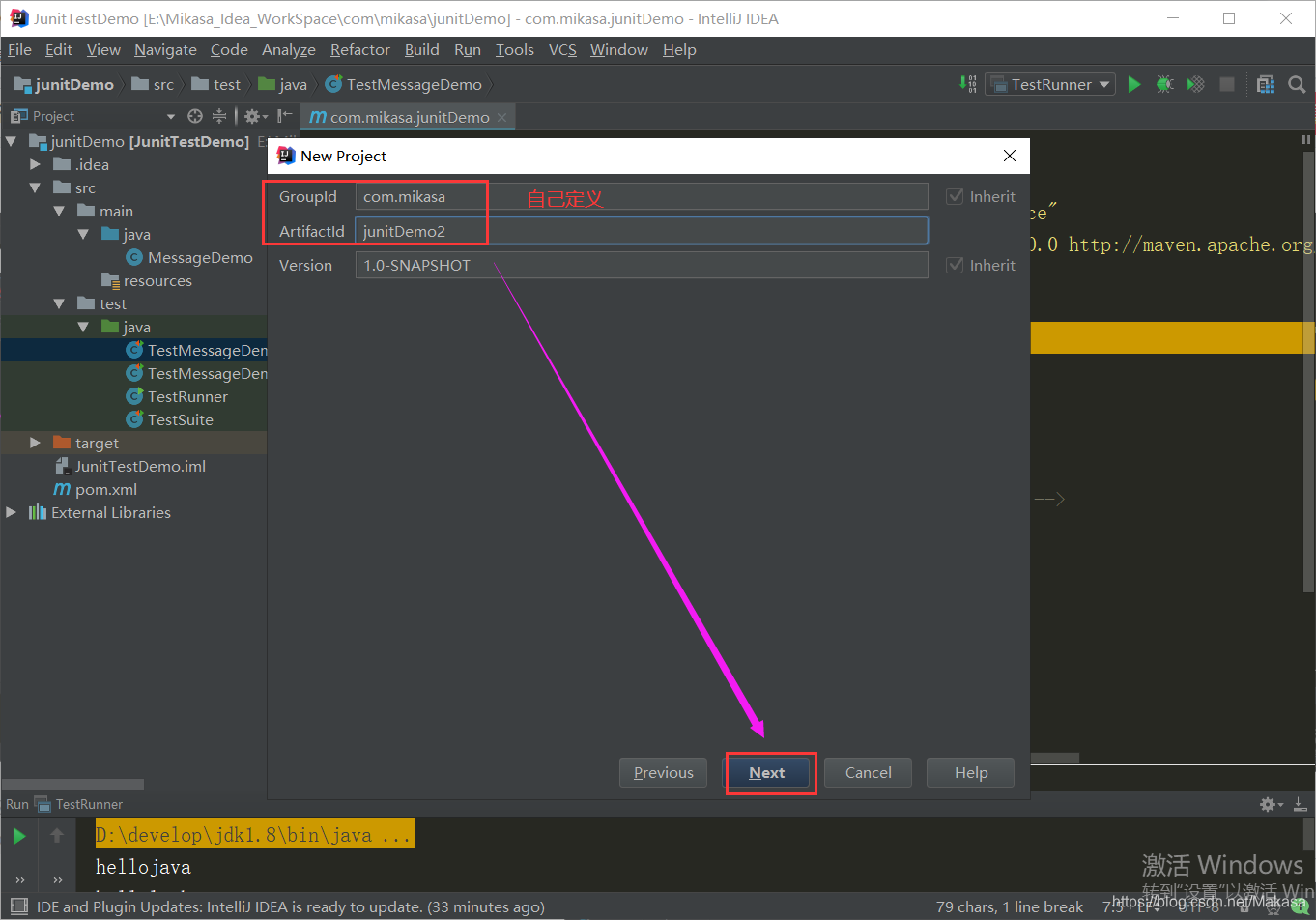Image resolution: width=1316 pixels, height=920 pixels.
Task: Click the java folder under main
Action: [x=127, y=235]
